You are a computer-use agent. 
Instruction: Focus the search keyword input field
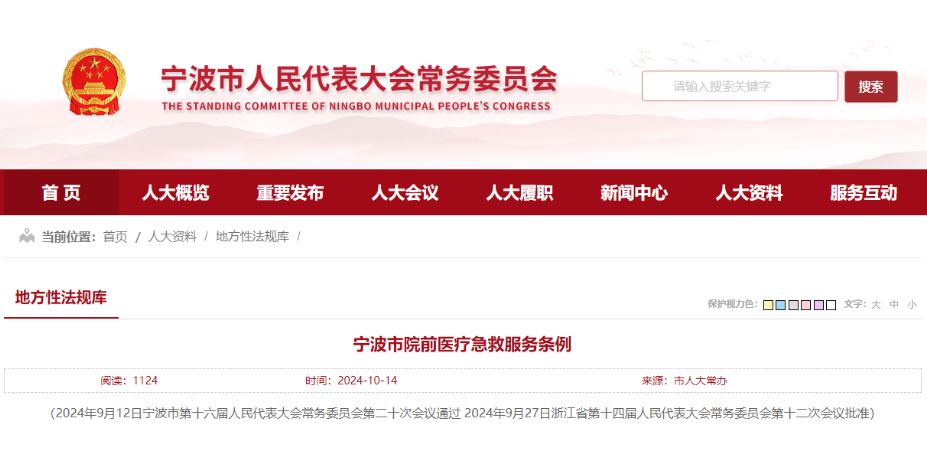[739, 87]
